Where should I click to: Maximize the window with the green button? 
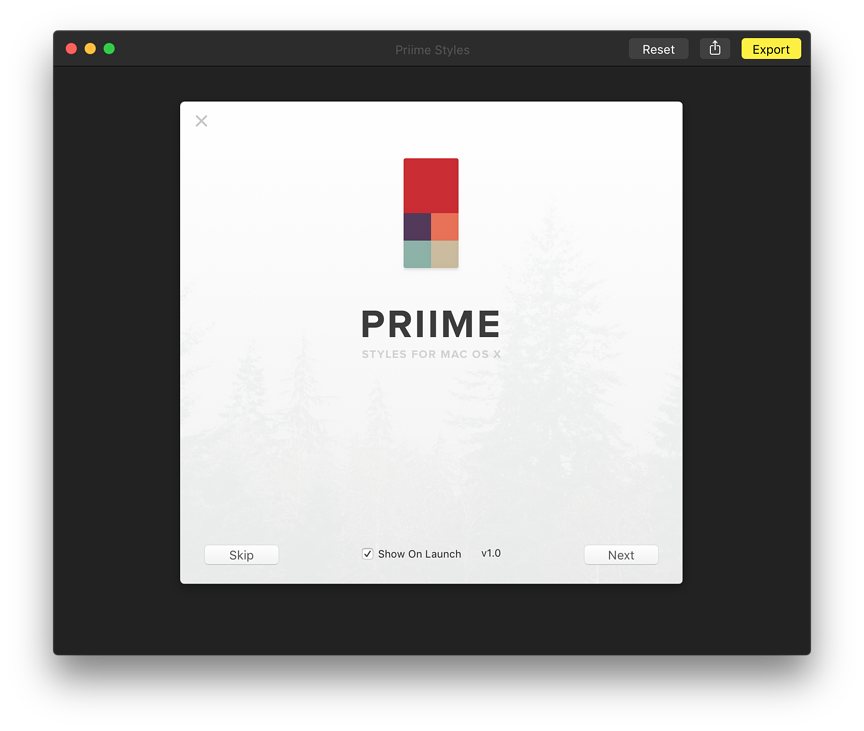(109, 48)
